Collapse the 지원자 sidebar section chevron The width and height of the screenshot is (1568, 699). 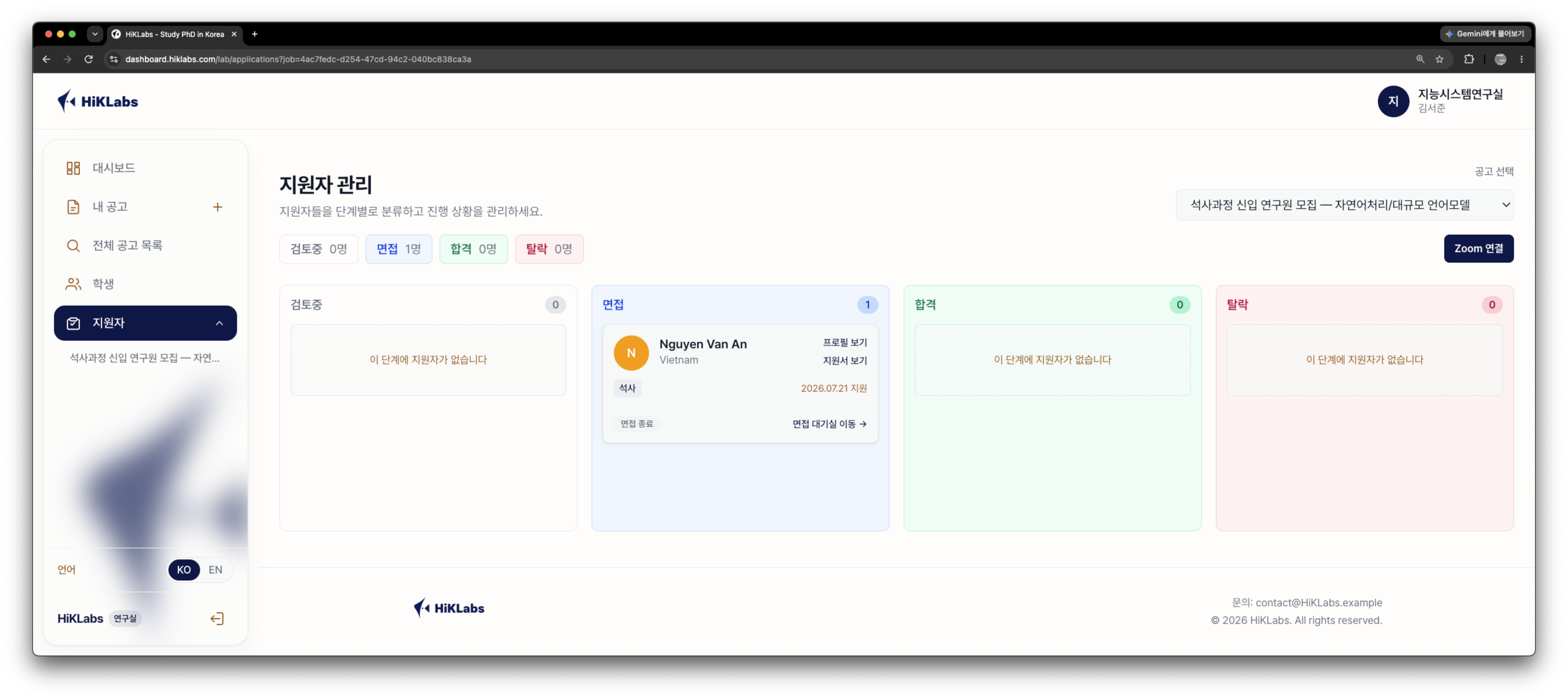pos(219,323)
